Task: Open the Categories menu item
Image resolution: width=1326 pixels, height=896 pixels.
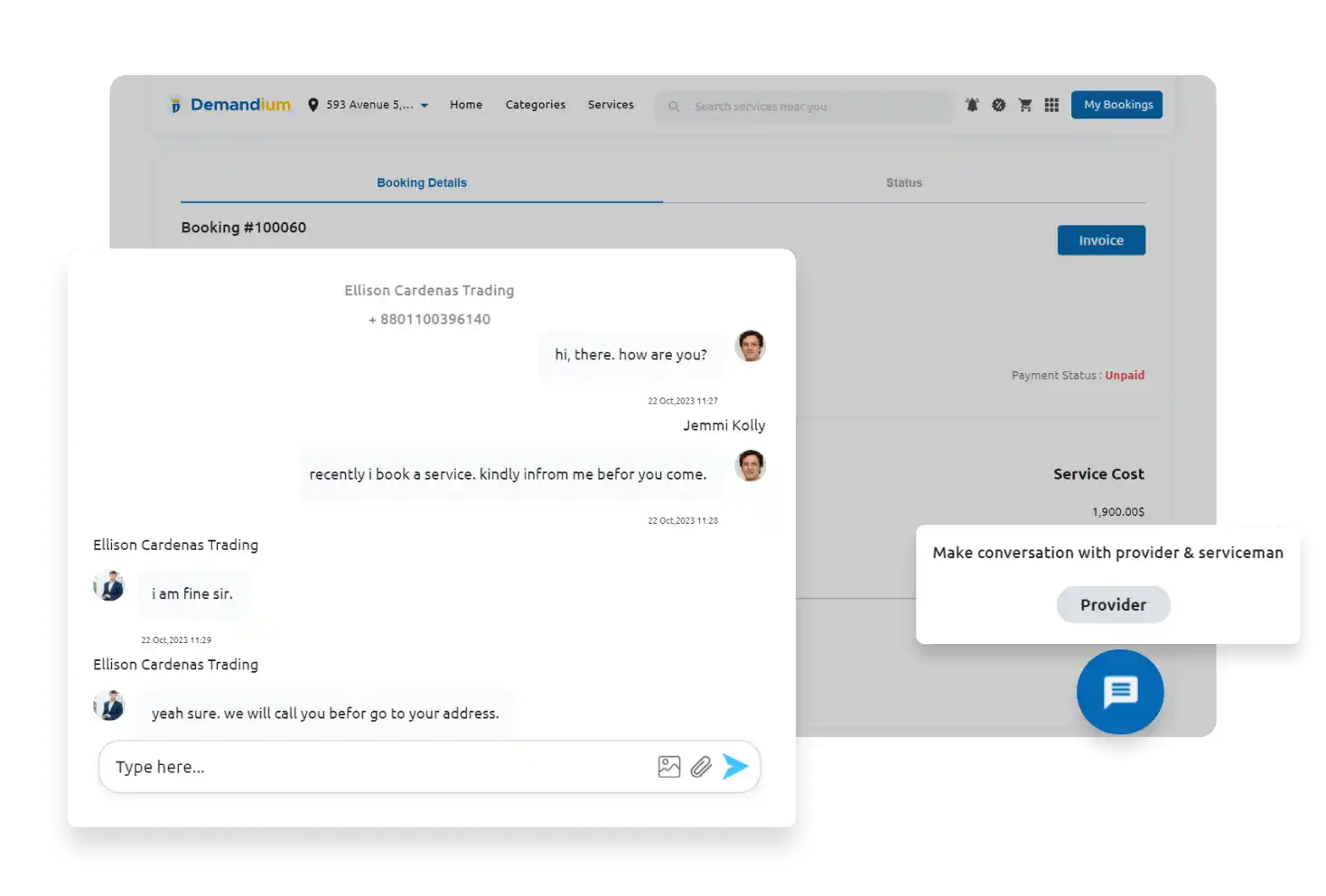Action: pos(536,105)
